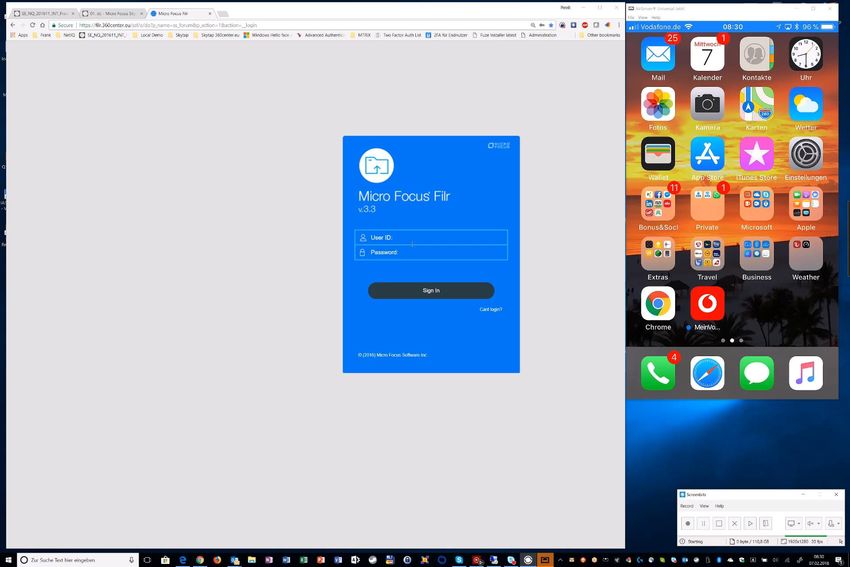Open Task View from the taskbar
This screenshot has width=850, height=567.
coord(147,559)
